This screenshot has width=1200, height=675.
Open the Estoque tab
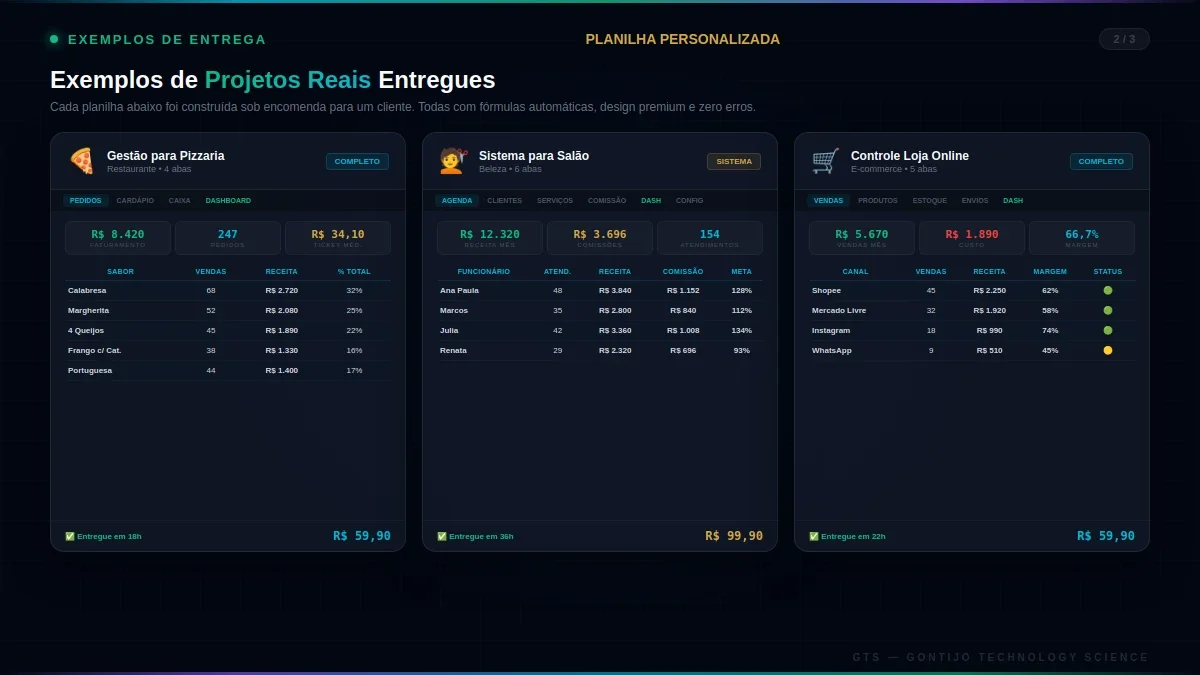930,200
